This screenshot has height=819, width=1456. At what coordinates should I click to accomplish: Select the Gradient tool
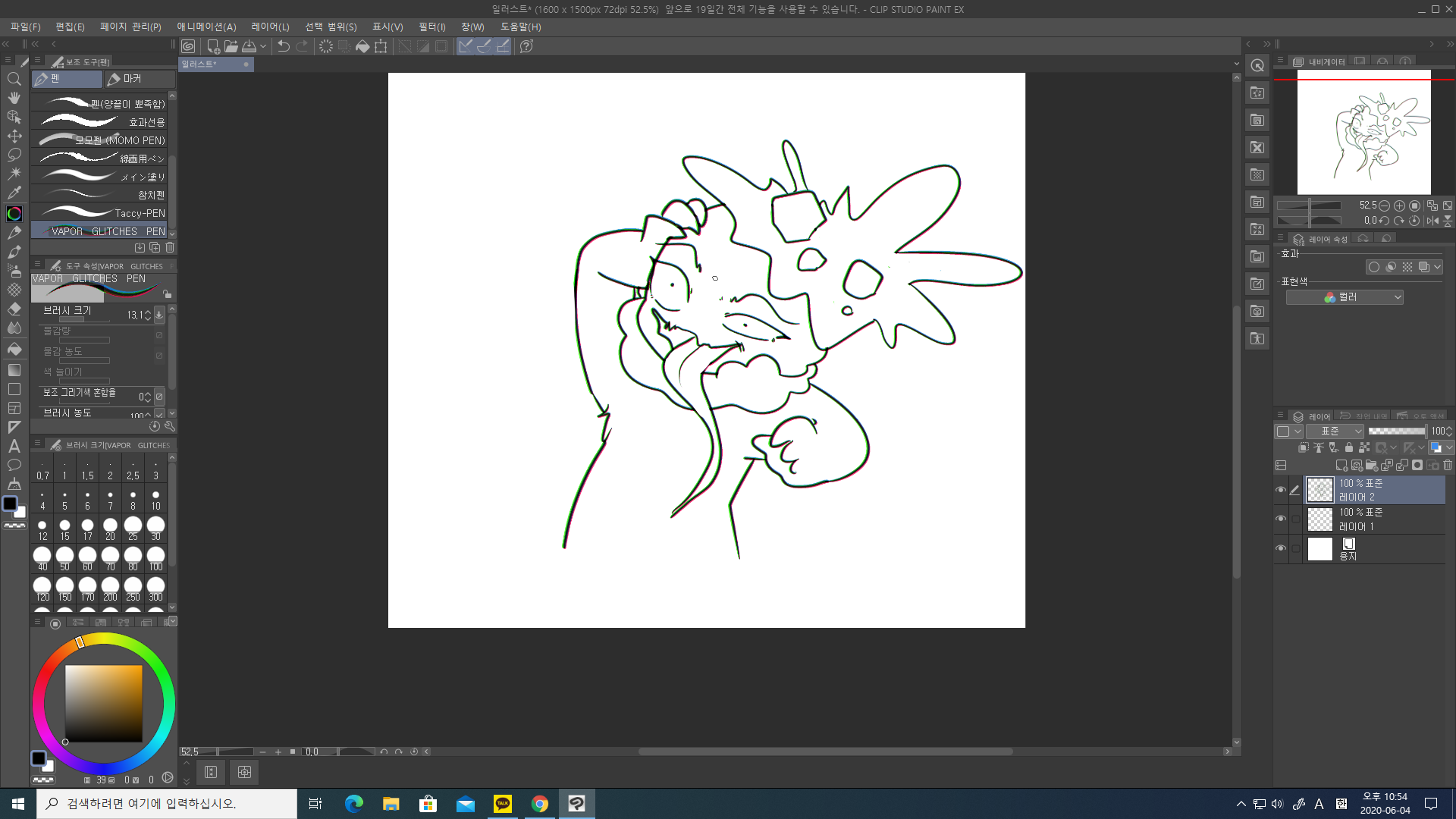click(x=14, y=370)
